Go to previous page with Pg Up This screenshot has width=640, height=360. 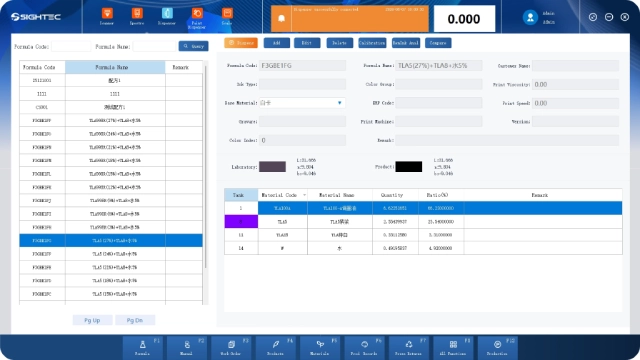point(92,320)
